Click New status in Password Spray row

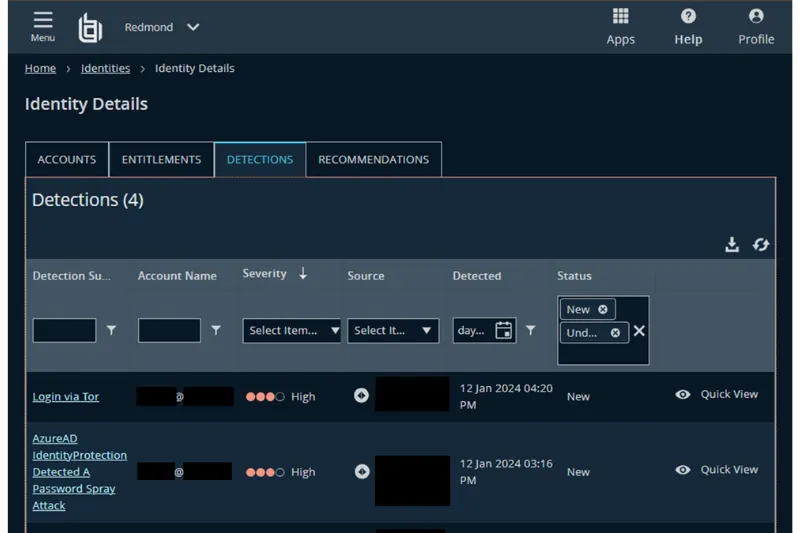[578, 472]
